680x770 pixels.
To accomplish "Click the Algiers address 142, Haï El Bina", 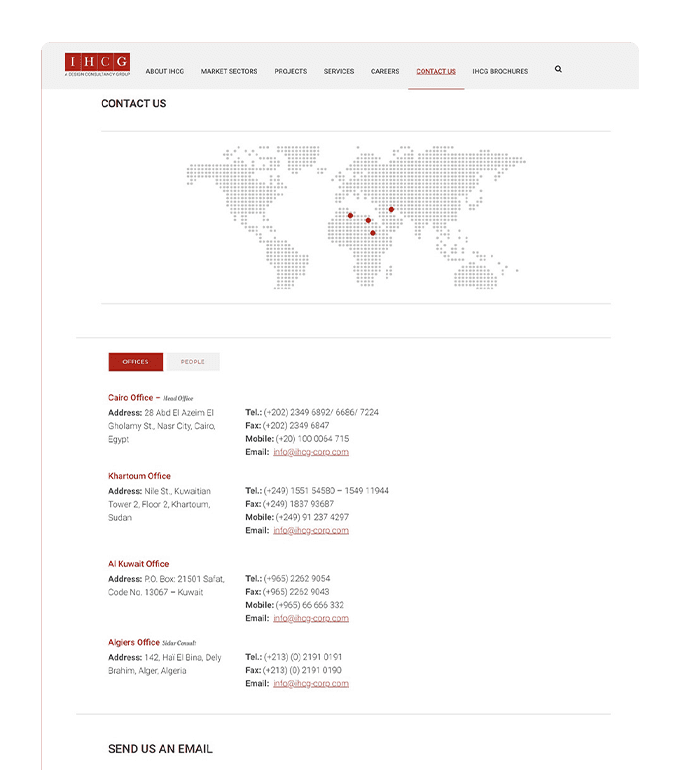I will (x=165, y=664).
